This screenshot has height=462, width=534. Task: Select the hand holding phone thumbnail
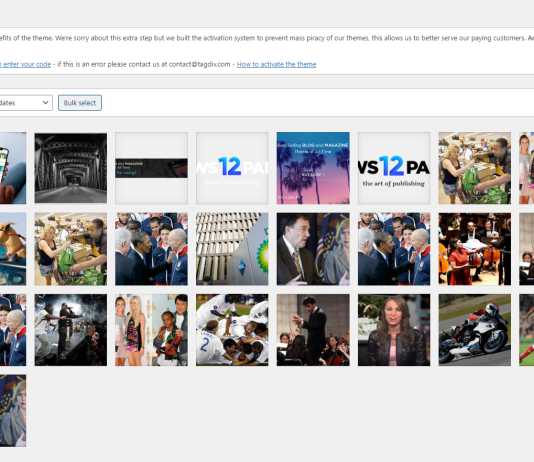click(13, 168)
